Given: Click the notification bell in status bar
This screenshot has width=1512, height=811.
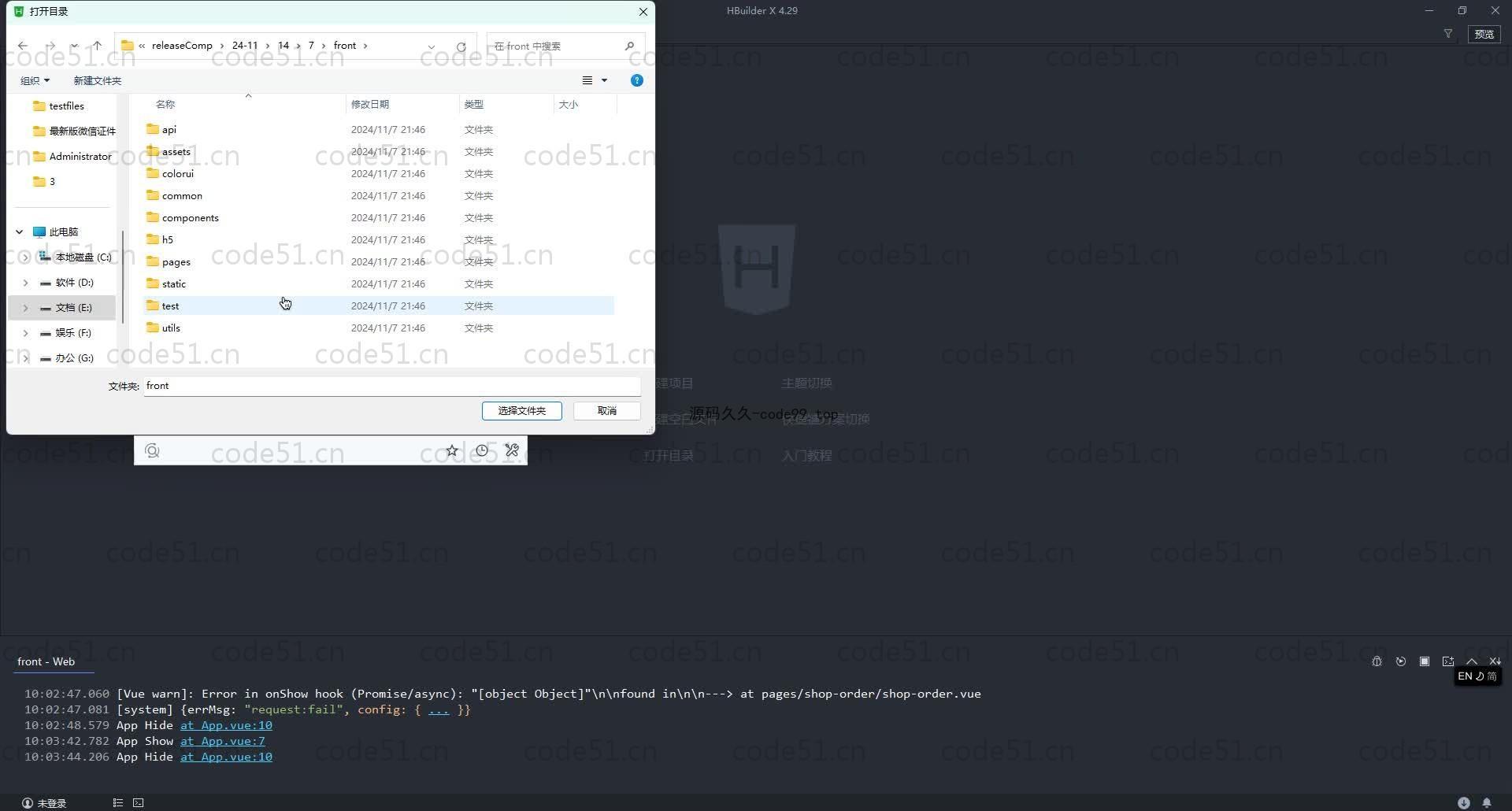Looking at the screenshot, I should click(x=1487, y=802).
